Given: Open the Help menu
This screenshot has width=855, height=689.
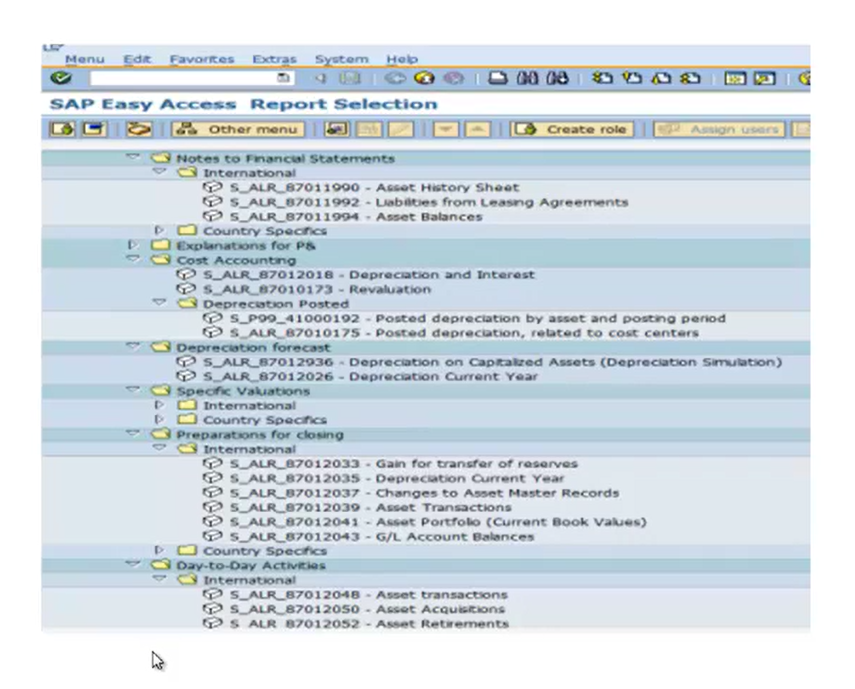Looking at the screenshot, I should coord(402,59).
